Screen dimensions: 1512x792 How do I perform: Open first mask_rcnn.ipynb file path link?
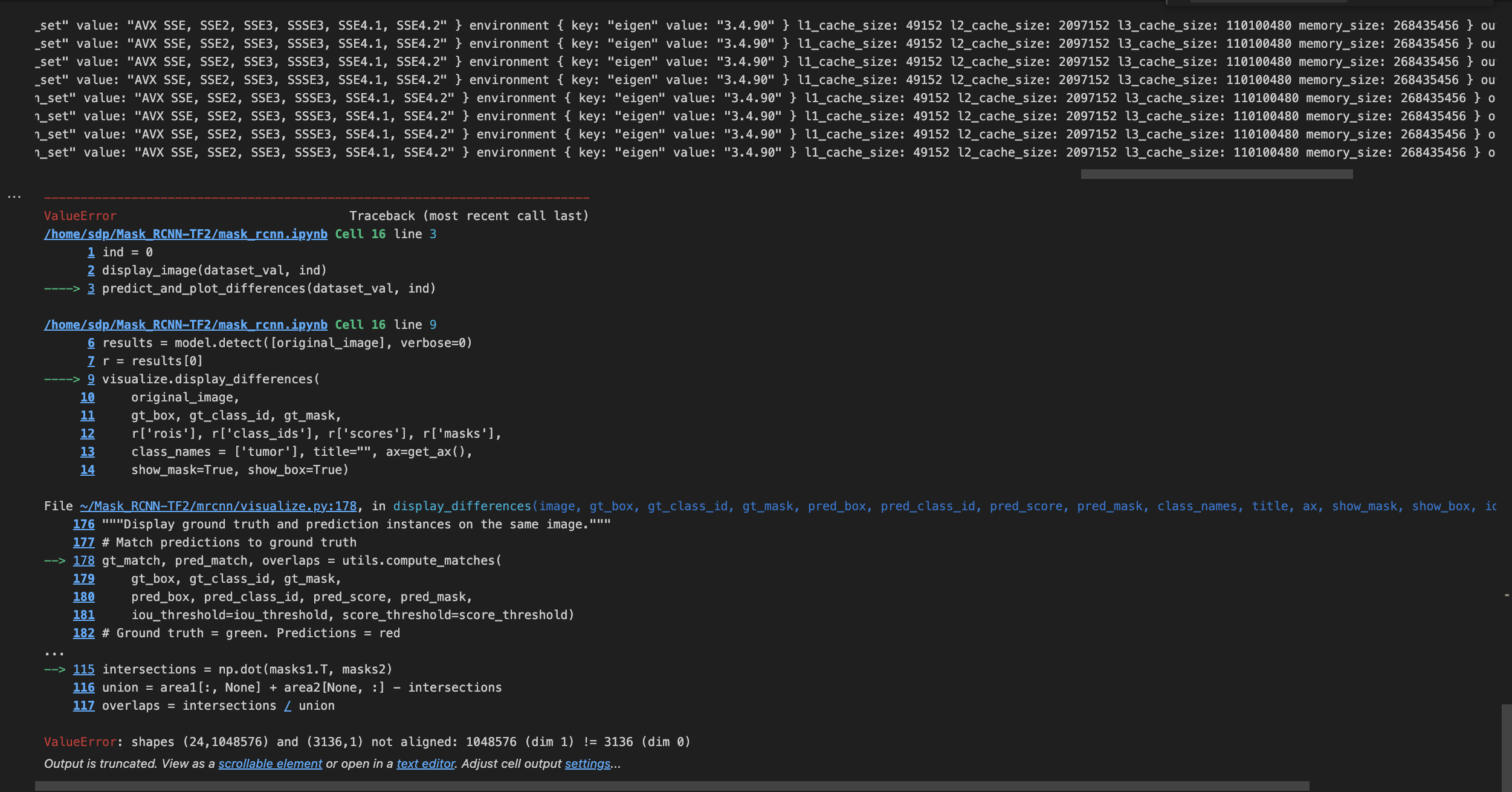click(x=186, y=234)
